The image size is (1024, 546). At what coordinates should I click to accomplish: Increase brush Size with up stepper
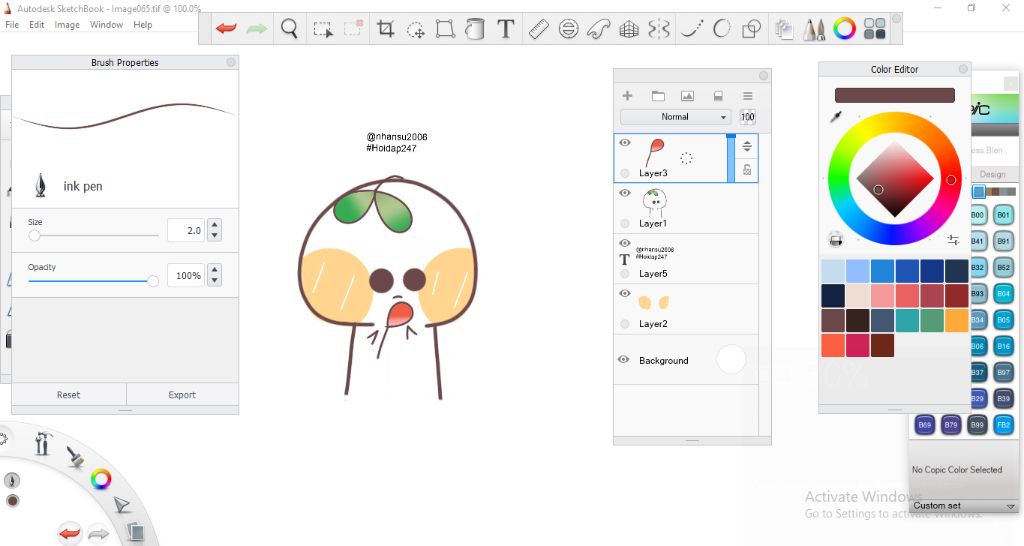point(215,225)
